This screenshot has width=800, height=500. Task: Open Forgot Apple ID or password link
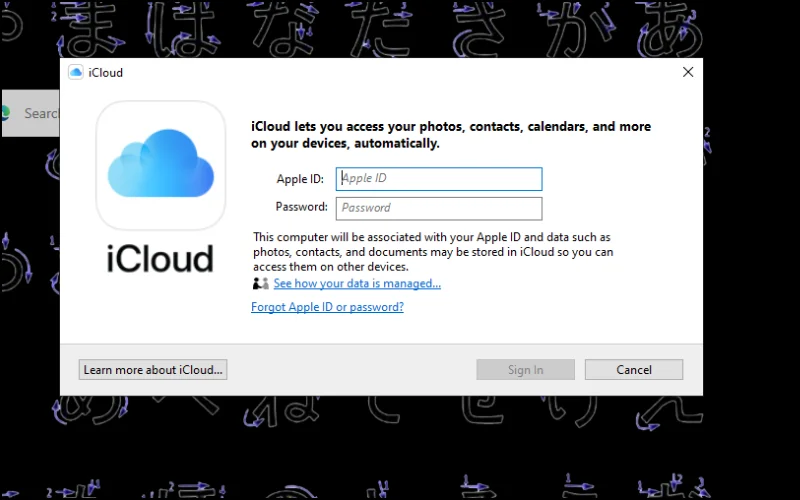(x=327, y=307)
